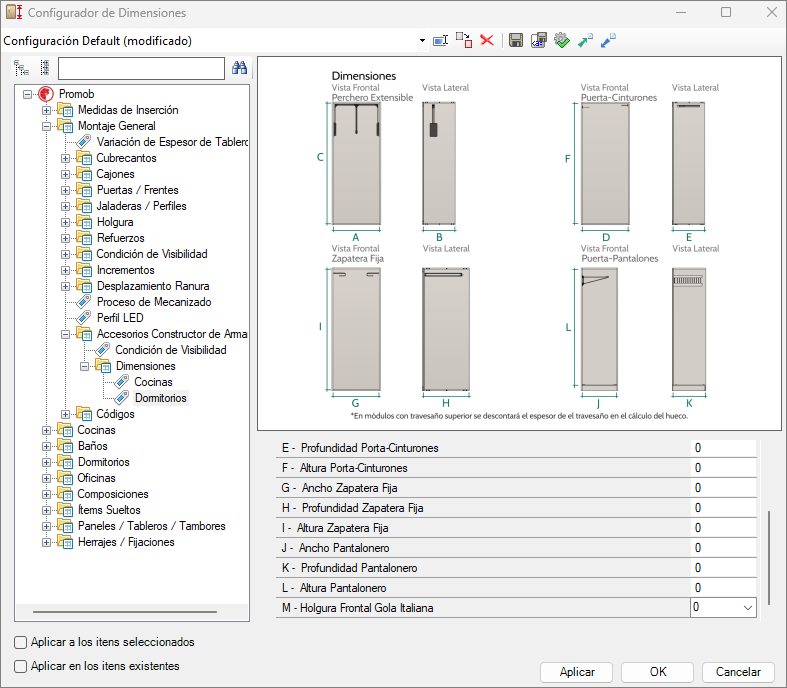Click the folder icon next to Baños
787x688 pixels.
[x=65, y=446]
